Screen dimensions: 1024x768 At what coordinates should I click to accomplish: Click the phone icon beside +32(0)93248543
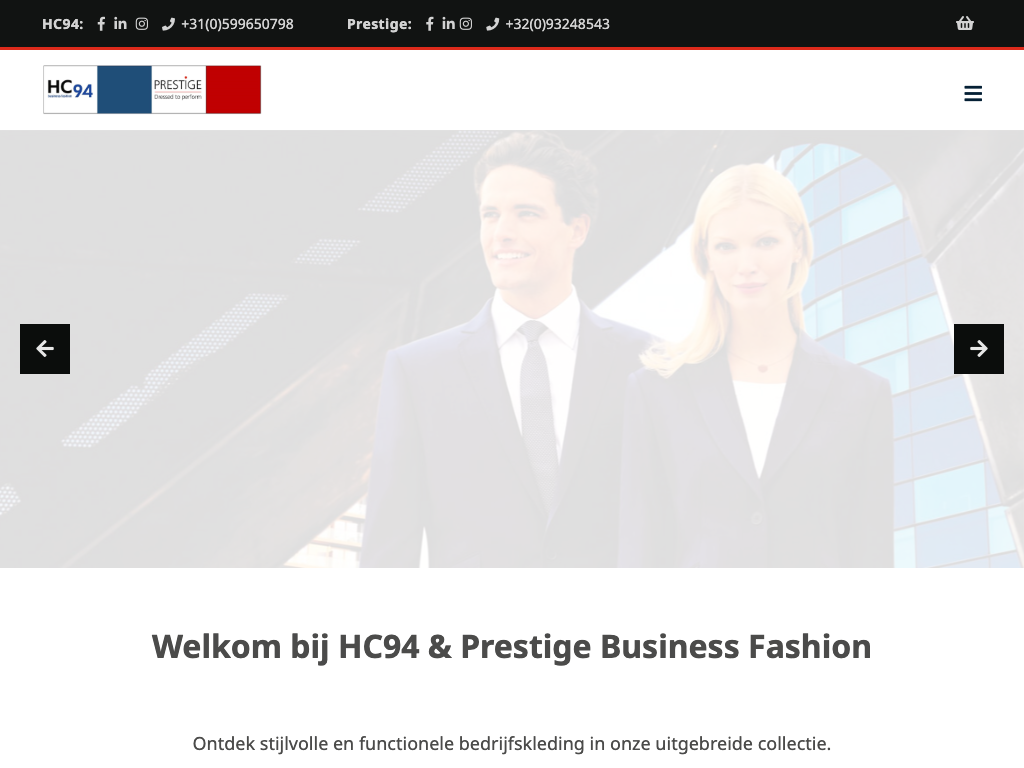coord(492,24)
